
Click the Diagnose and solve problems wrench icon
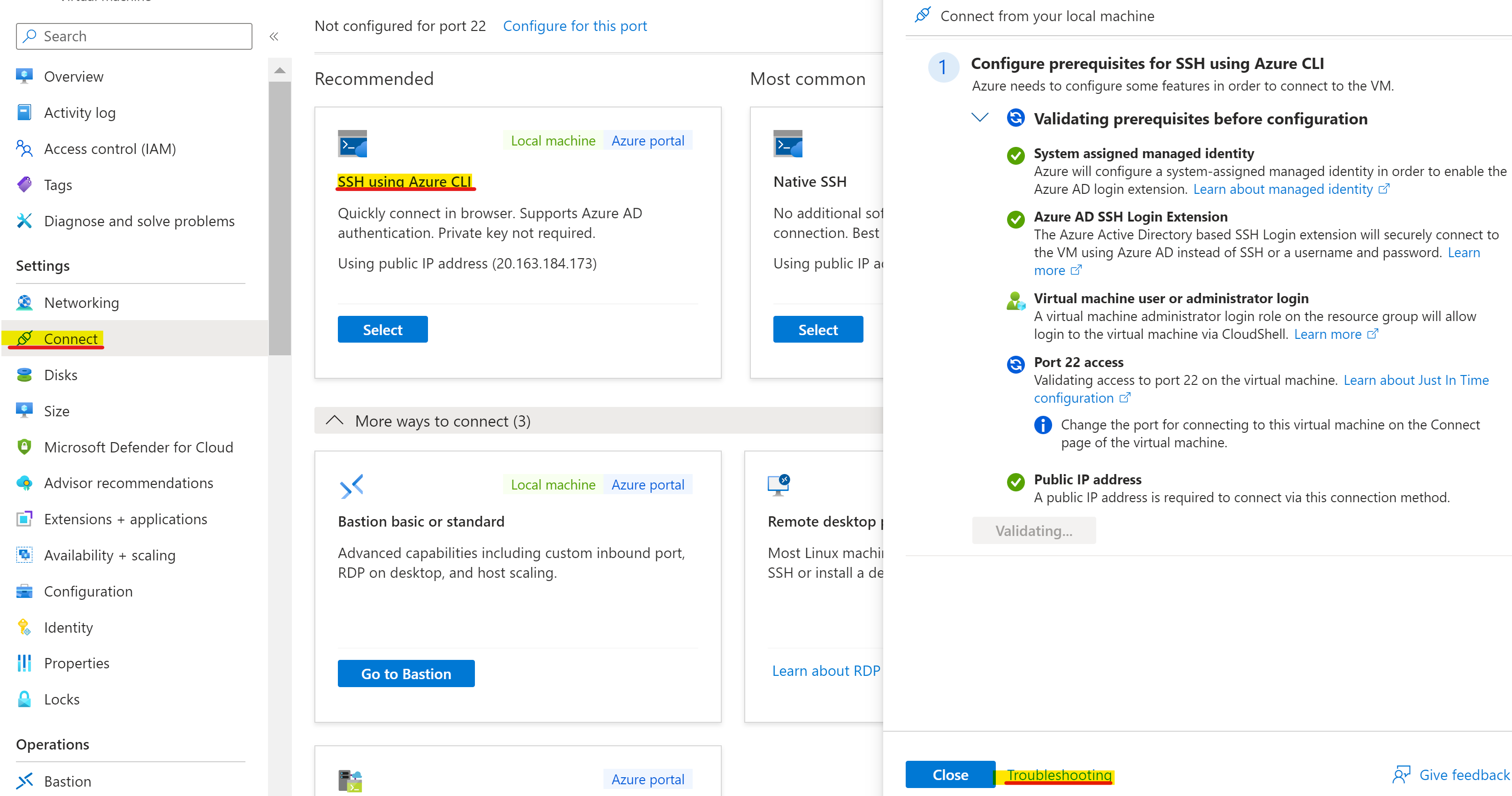point(24,221)
